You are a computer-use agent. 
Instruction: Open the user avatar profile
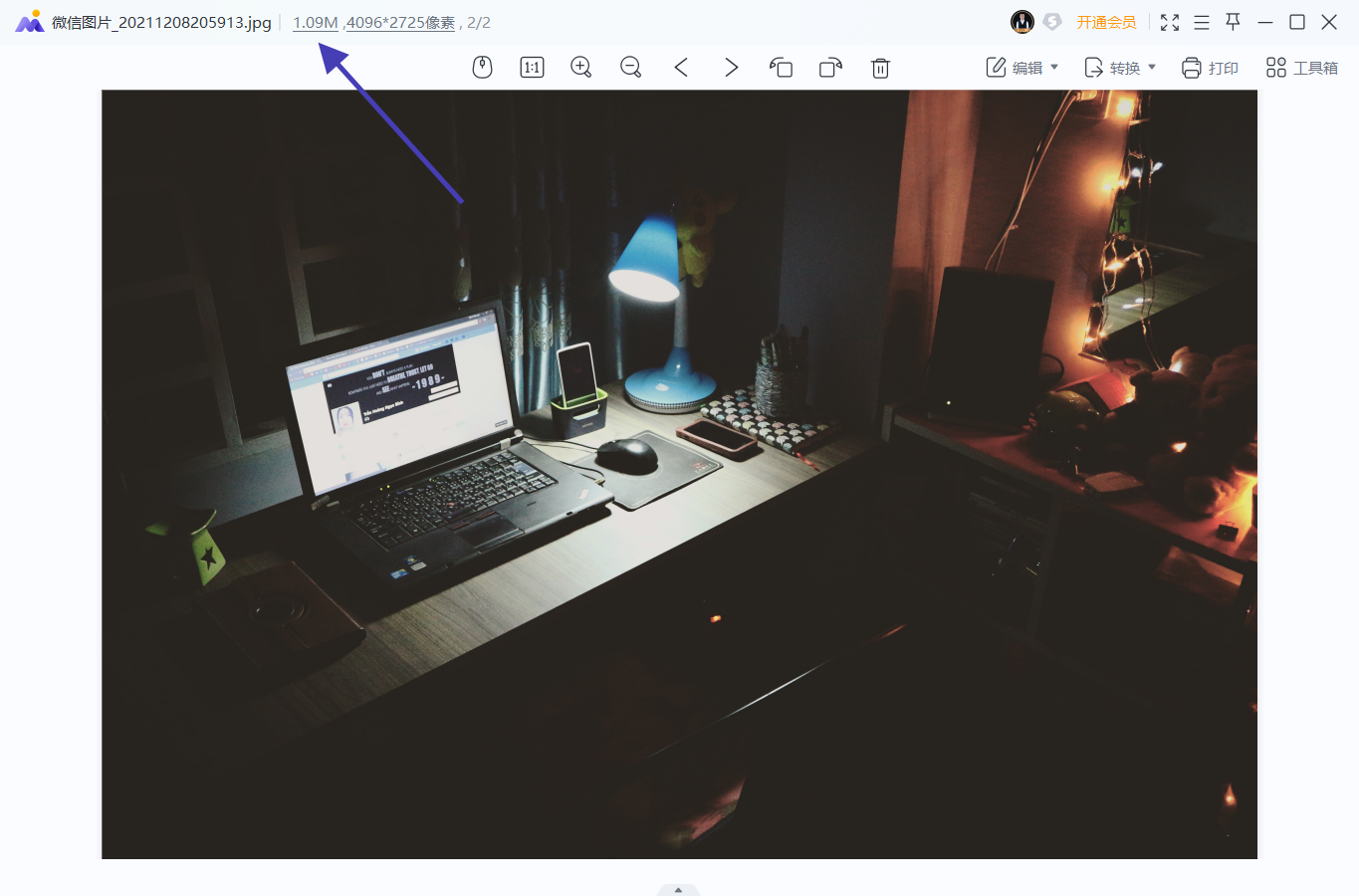pos(1022,22)
